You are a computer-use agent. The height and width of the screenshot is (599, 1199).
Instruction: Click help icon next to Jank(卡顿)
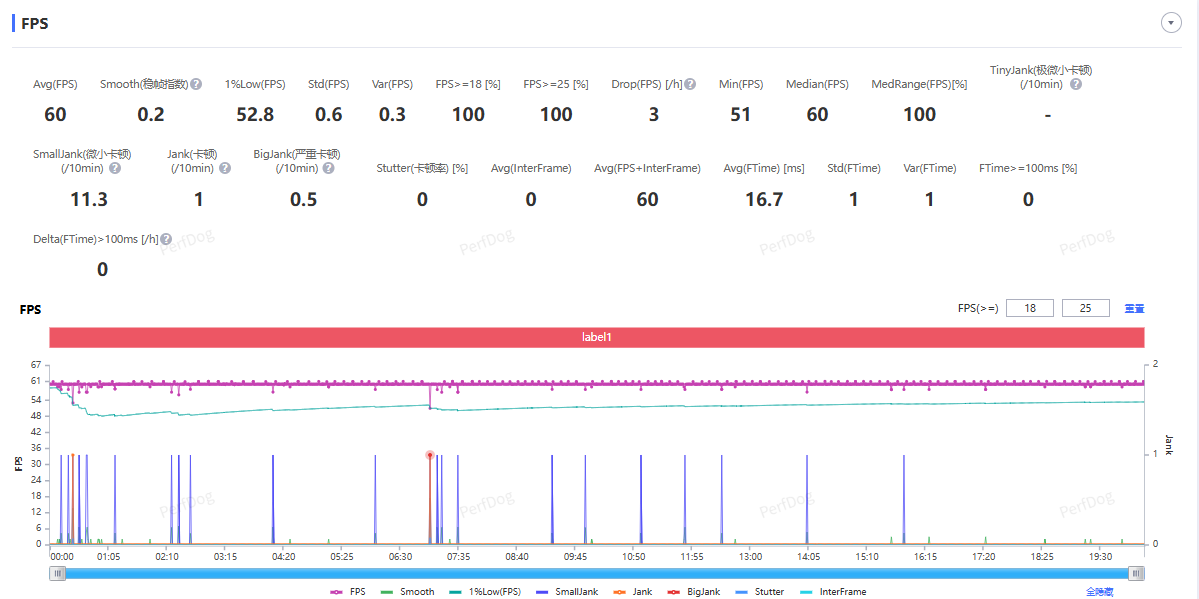(225, 168)
